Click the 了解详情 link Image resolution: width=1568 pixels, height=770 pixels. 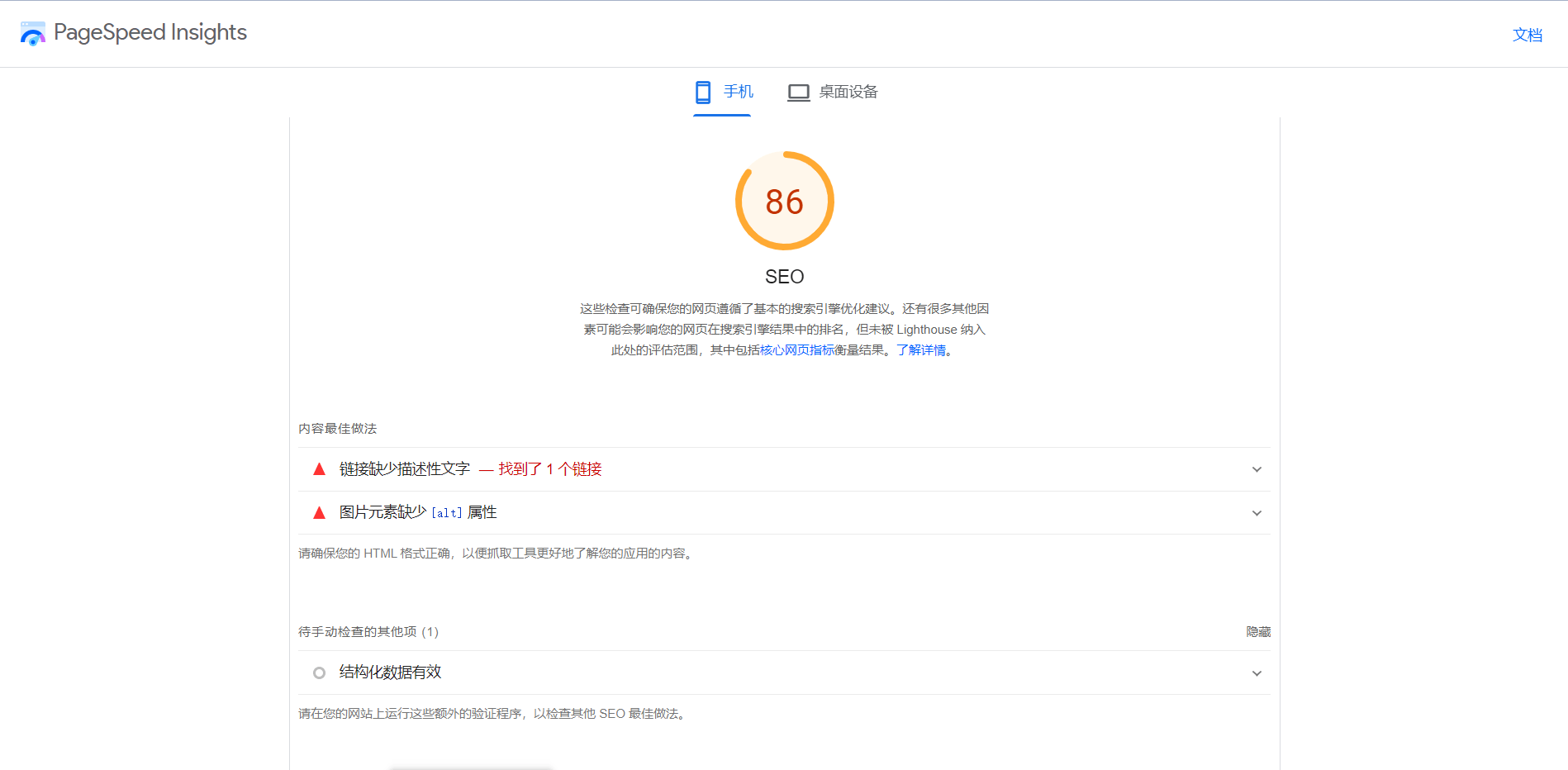[922, 349]
